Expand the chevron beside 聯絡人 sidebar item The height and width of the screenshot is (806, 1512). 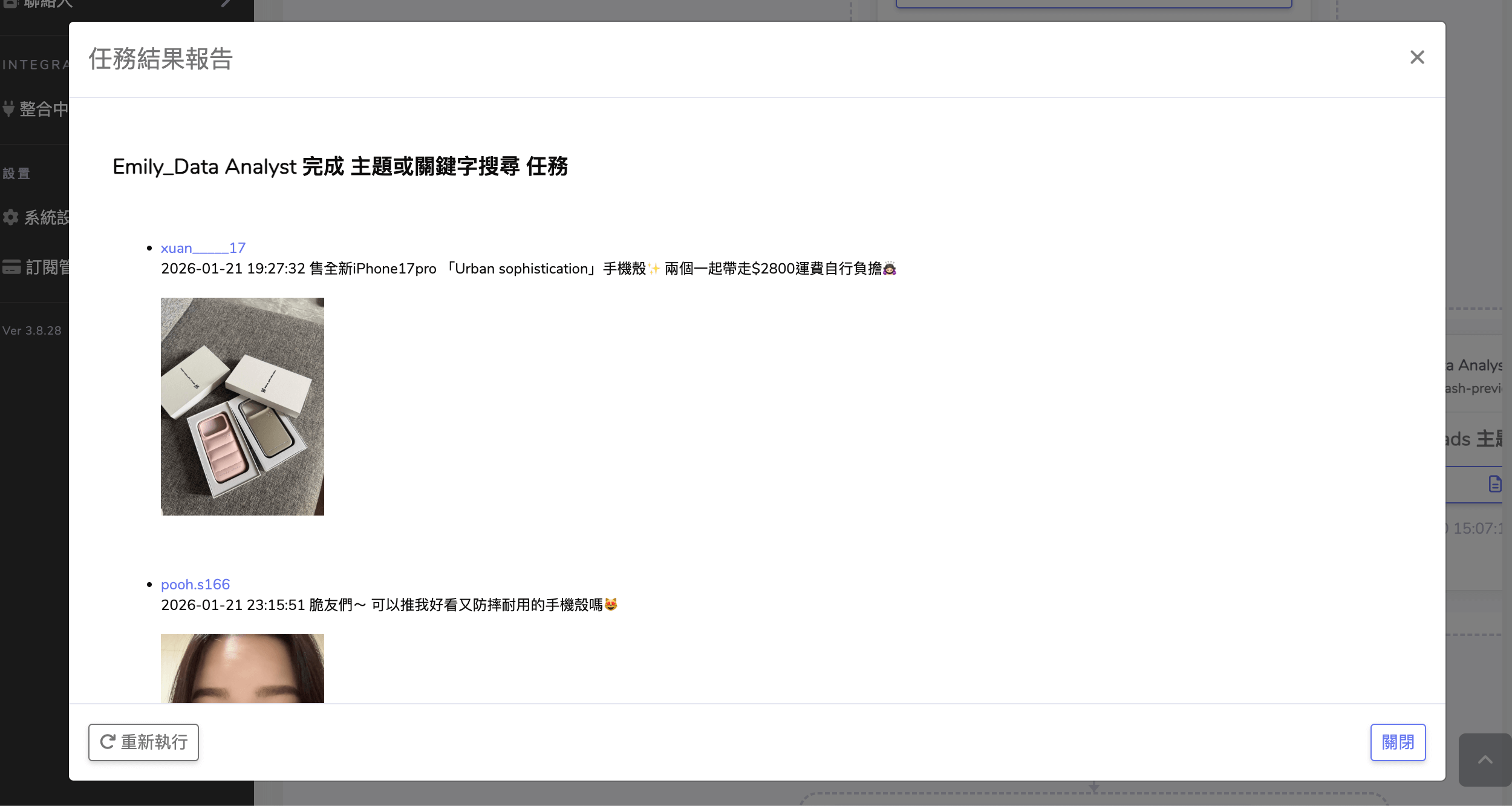point(226,3)
